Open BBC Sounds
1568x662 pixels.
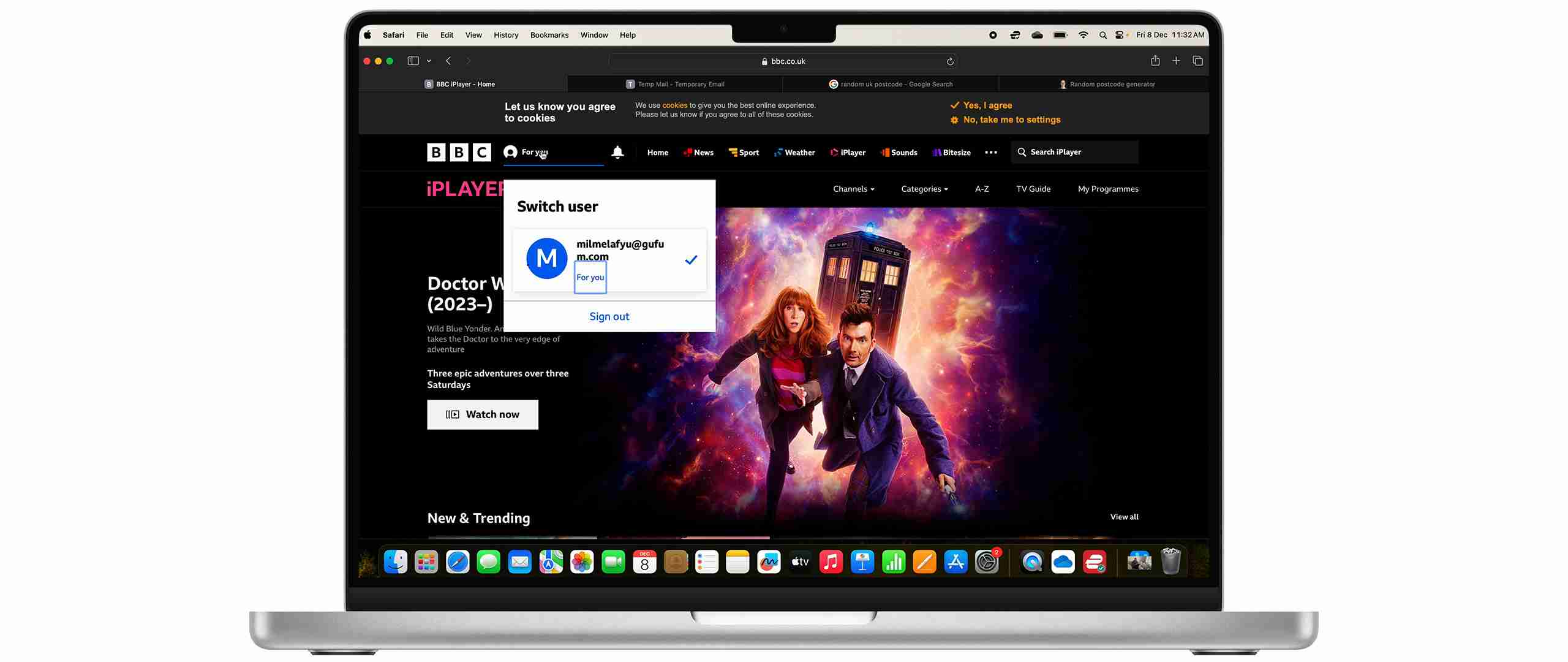[899, 153]
